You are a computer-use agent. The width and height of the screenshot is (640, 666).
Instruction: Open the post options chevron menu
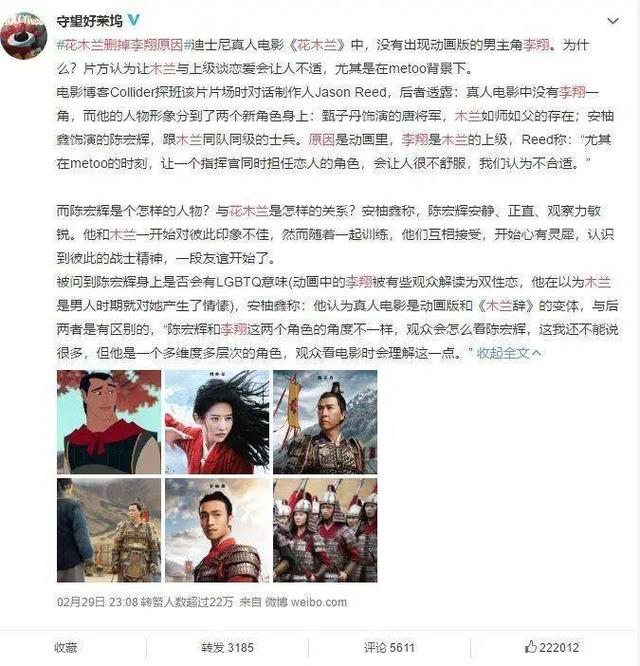tap(612, 21)
